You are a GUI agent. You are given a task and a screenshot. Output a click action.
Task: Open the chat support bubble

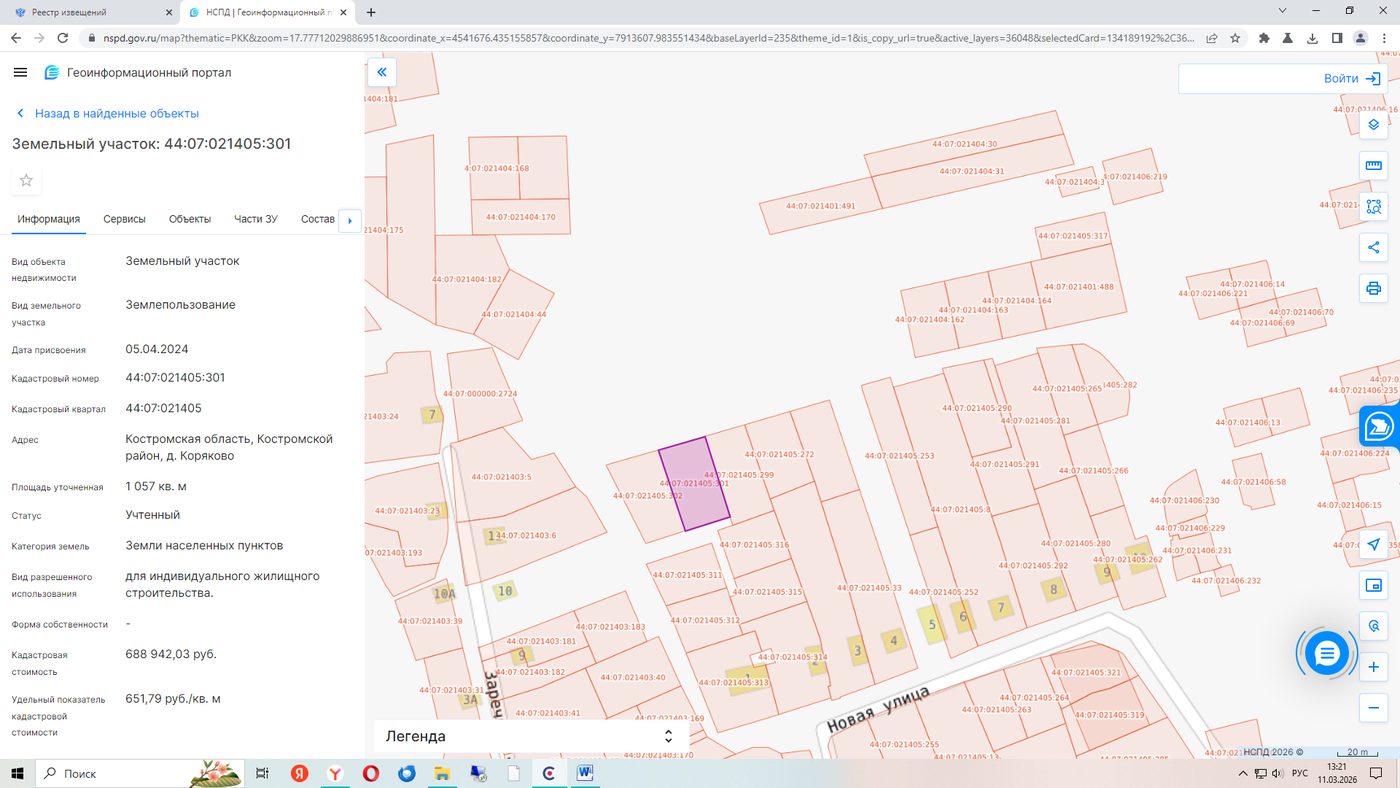[1327, 654]
